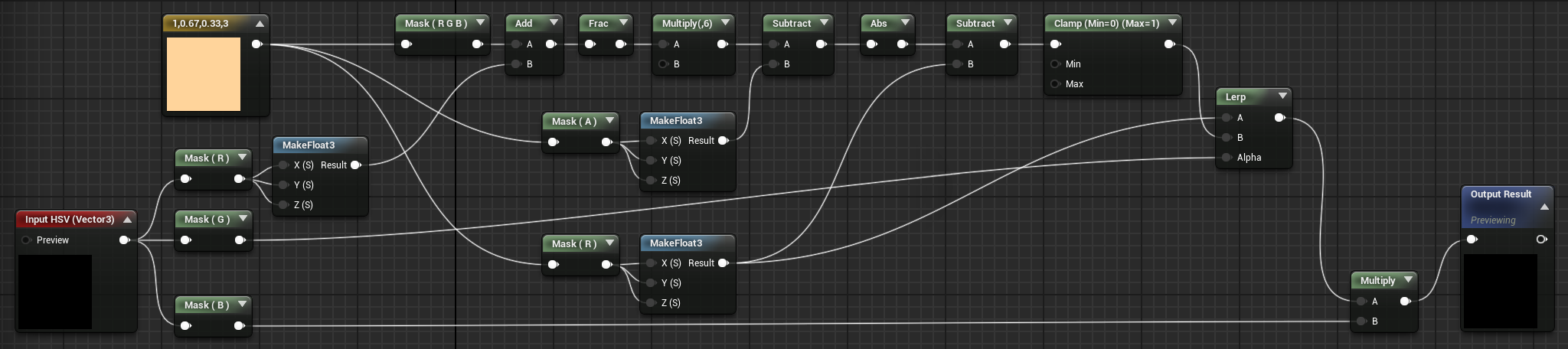Click the Multiply(,6) B input pin
This screenshot has width=1568, height=349.
coord(664,64)
